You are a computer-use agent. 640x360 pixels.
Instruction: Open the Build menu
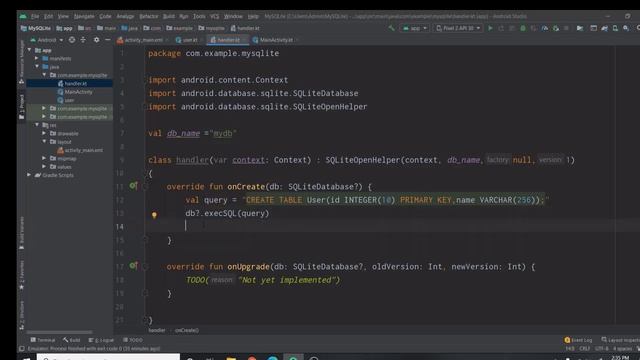click(169, 16)
